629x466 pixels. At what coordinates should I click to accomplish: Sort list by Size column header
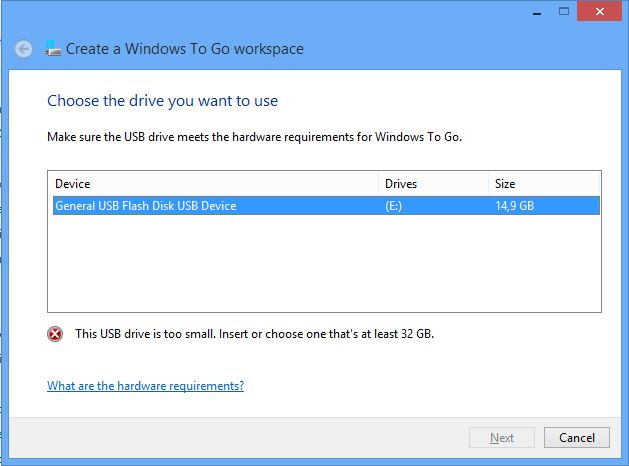click(544, 184)
